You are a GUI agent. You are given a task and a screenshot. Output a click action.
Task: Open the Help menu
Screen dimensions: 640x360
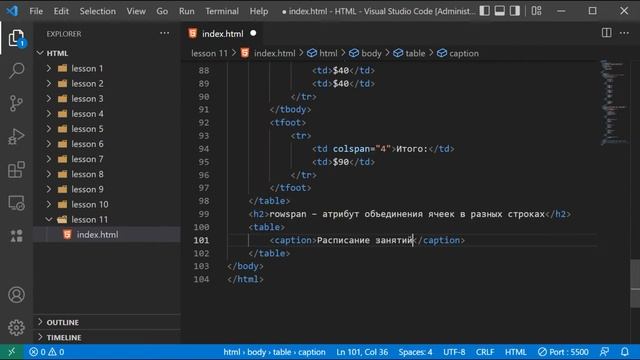(259, 11)
